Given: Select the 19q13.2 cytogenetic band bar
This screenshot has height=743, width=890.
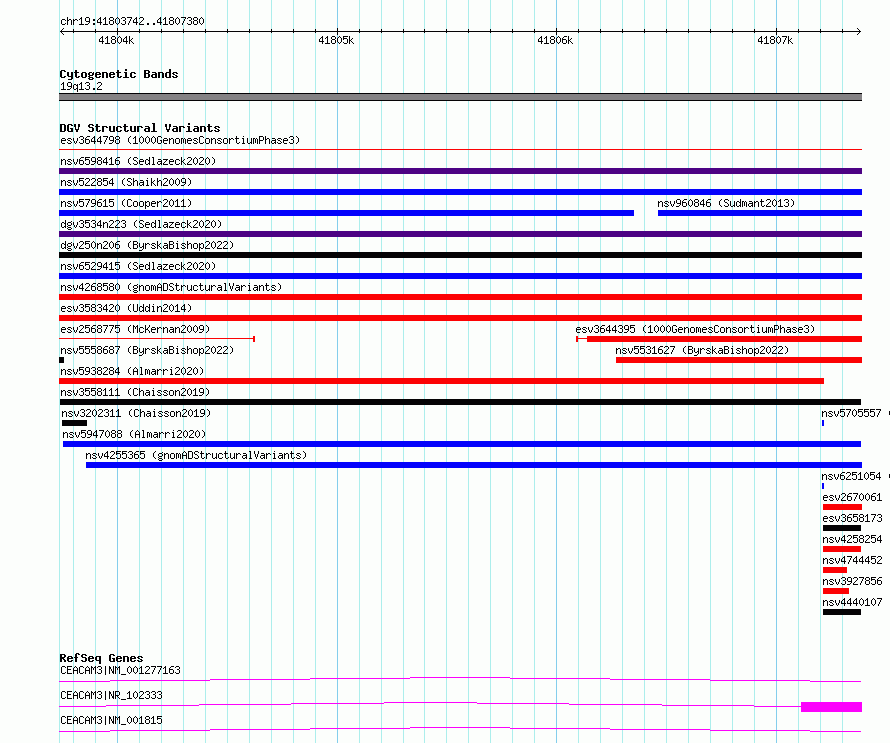Looking at the screenshot, I should [x=460, y=97].
